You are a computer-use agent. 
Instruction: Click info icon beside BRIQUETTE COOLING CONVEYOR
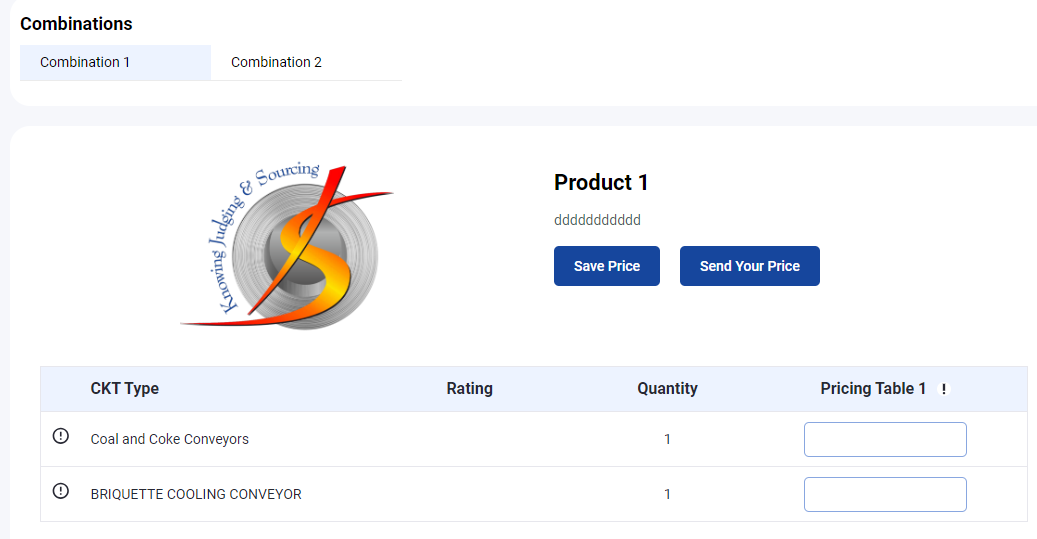(x=60, y=491)
